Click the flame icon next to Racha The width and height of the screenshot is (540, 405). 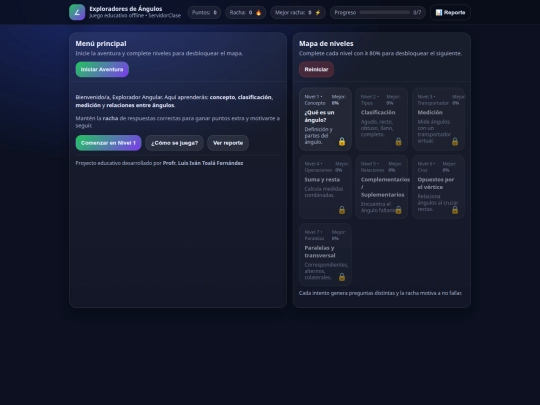pyautogui.click(x=258, y=13)
